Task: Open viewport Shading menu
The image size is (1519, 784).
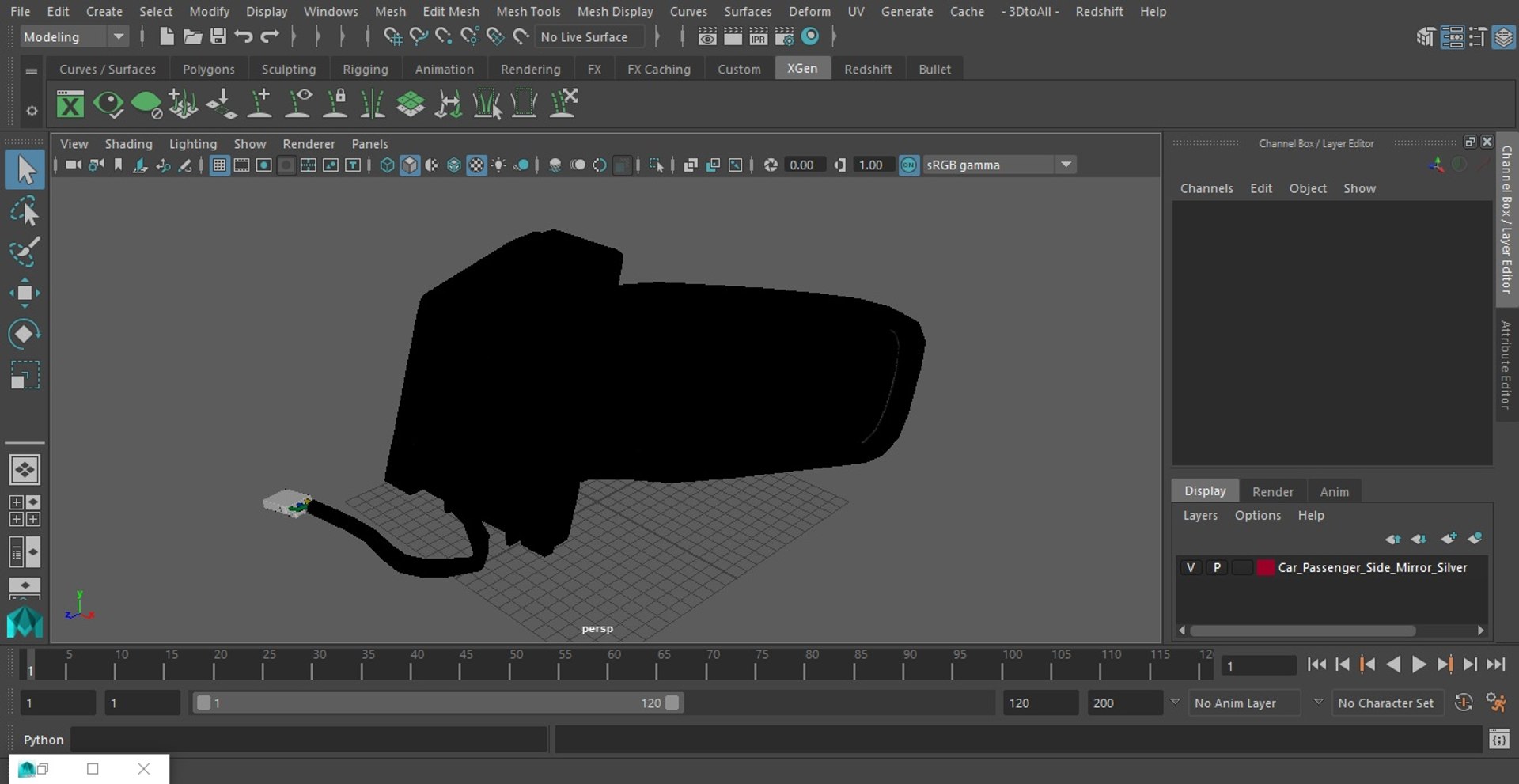Action: coord(128,143)
